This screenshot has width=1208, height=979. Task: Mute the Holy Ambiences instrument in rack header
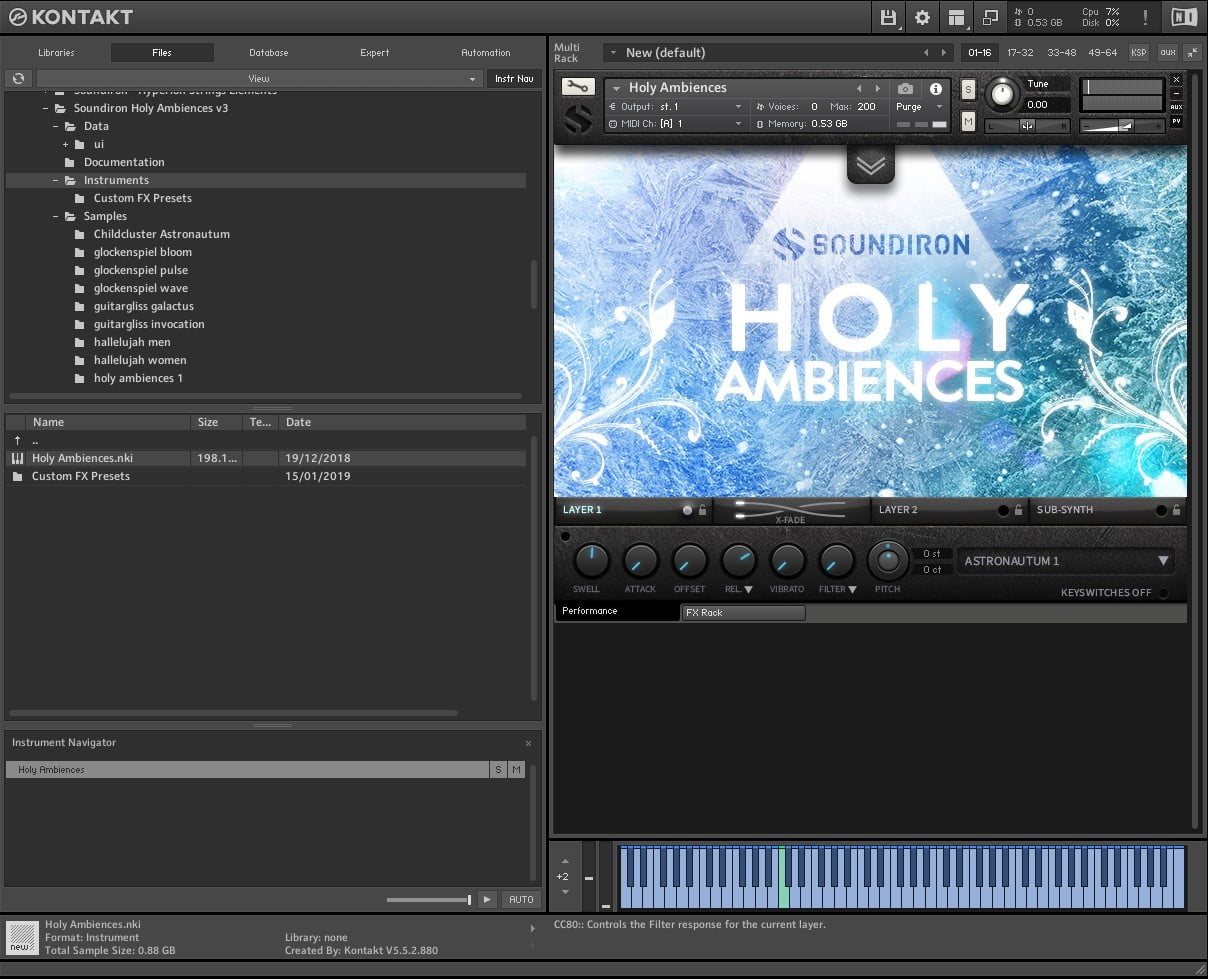[x=968, y=121]
